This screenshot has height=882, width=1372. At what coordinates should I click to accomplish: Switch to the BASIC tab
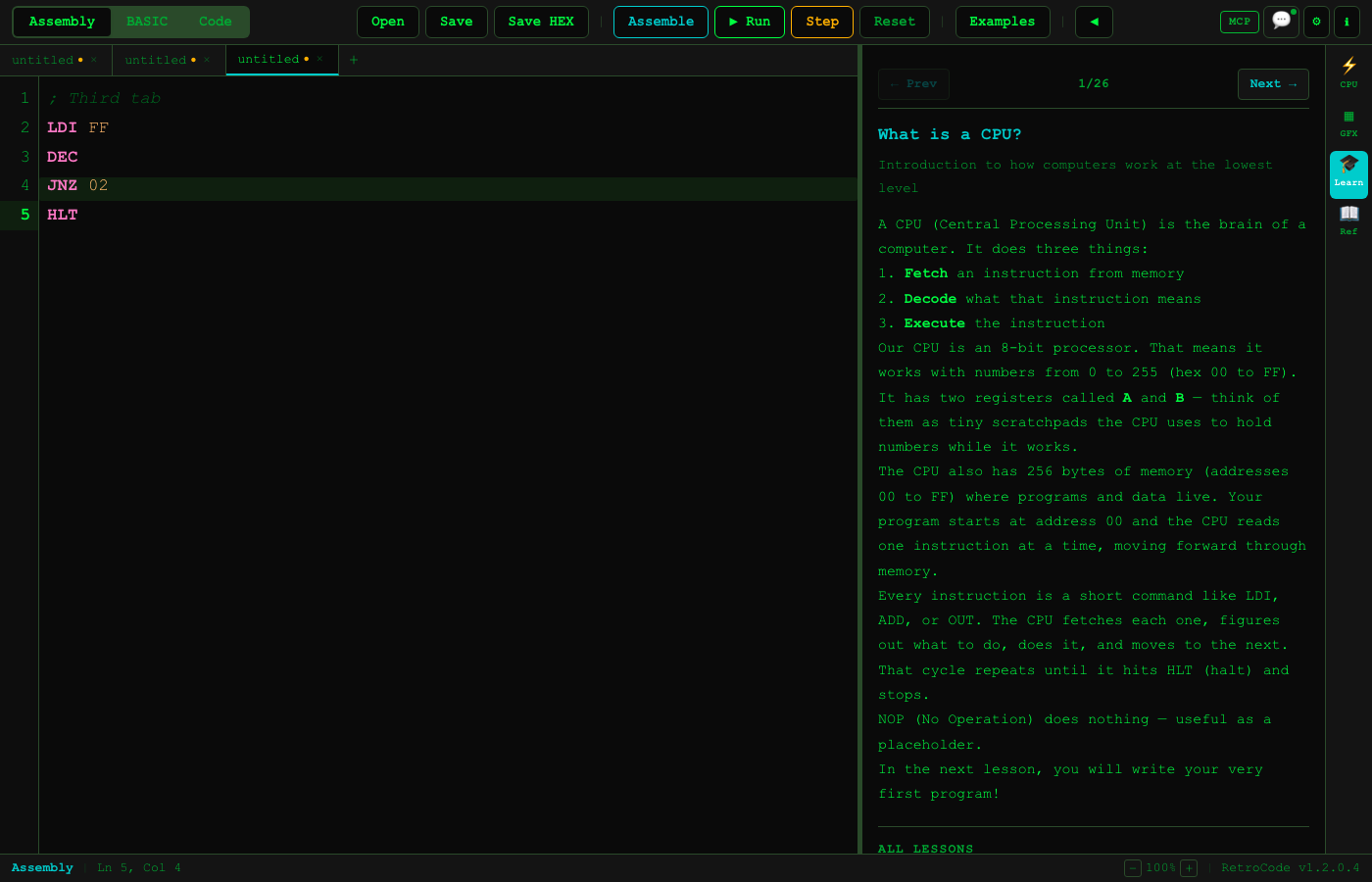[147, 21]
